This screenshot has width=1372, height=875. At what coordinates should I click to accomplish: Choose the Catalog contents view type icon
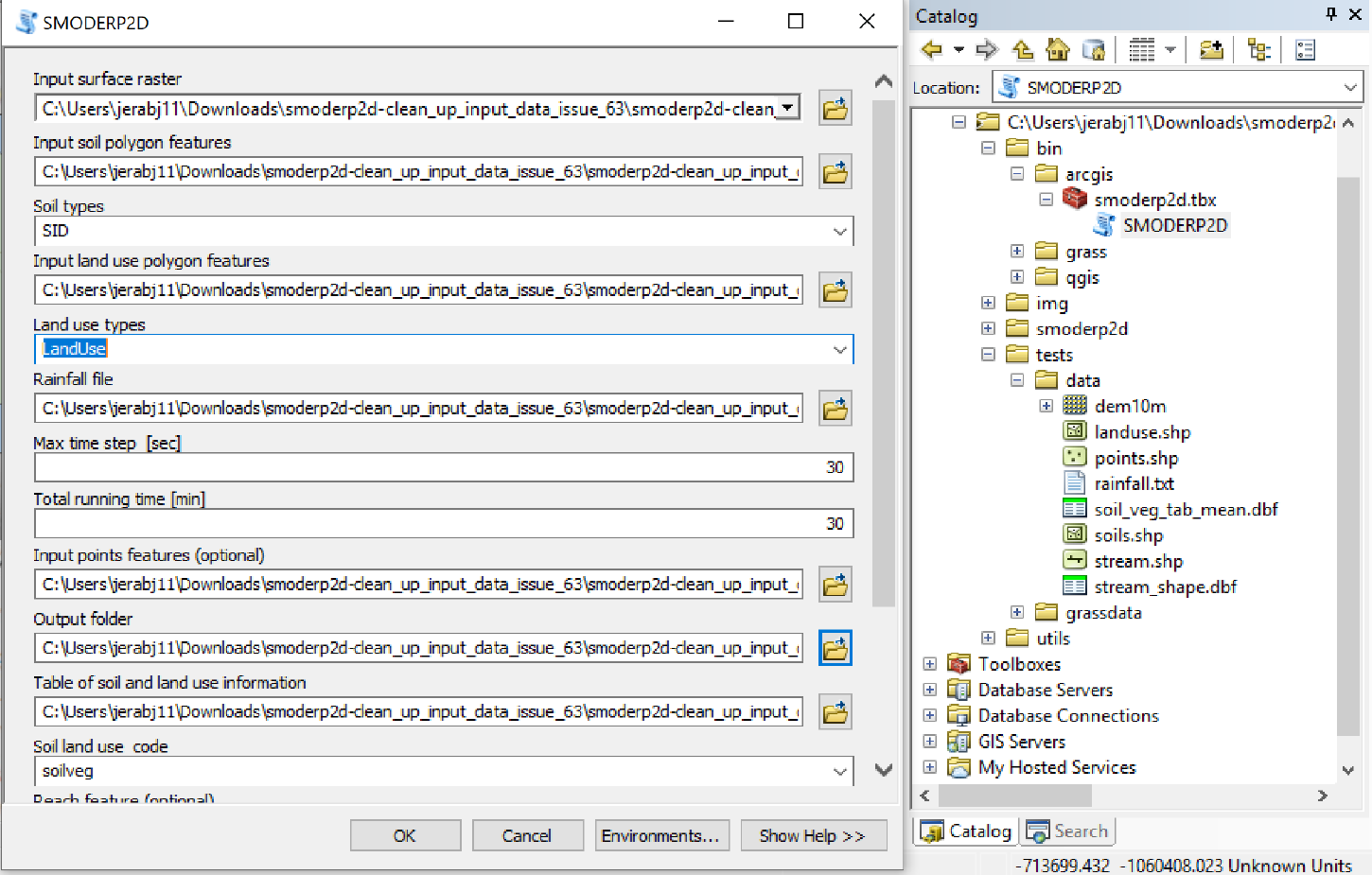(x=1142, y=50)
